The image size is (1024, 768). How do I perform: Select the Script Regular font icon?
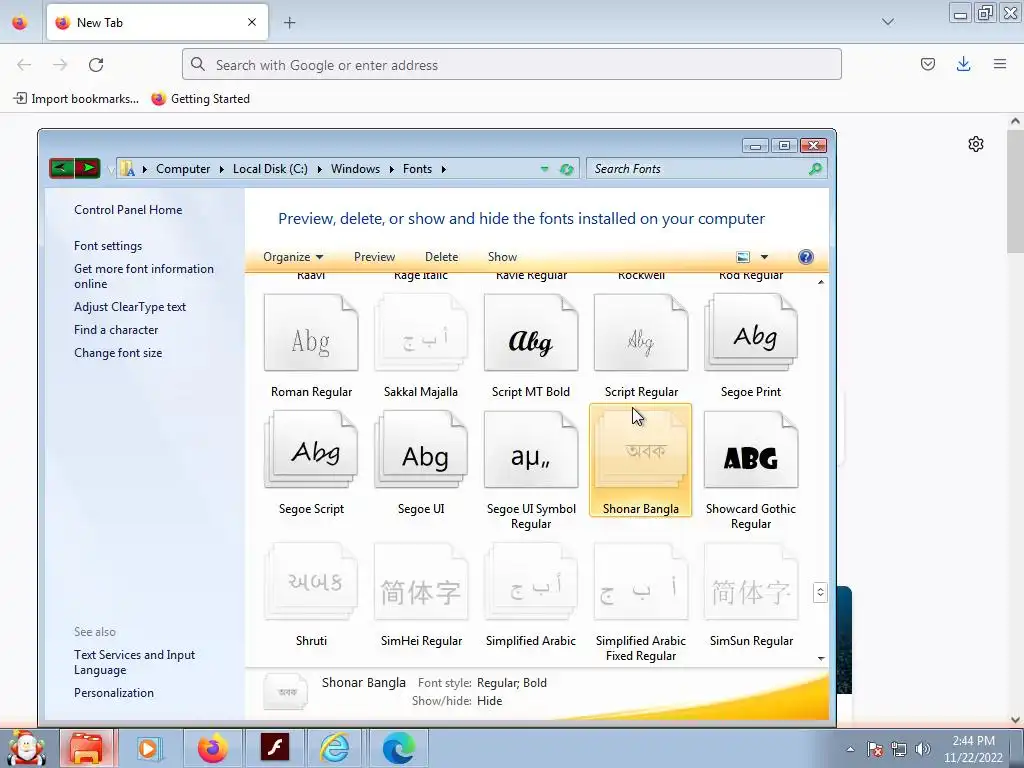tap(641, 333)
